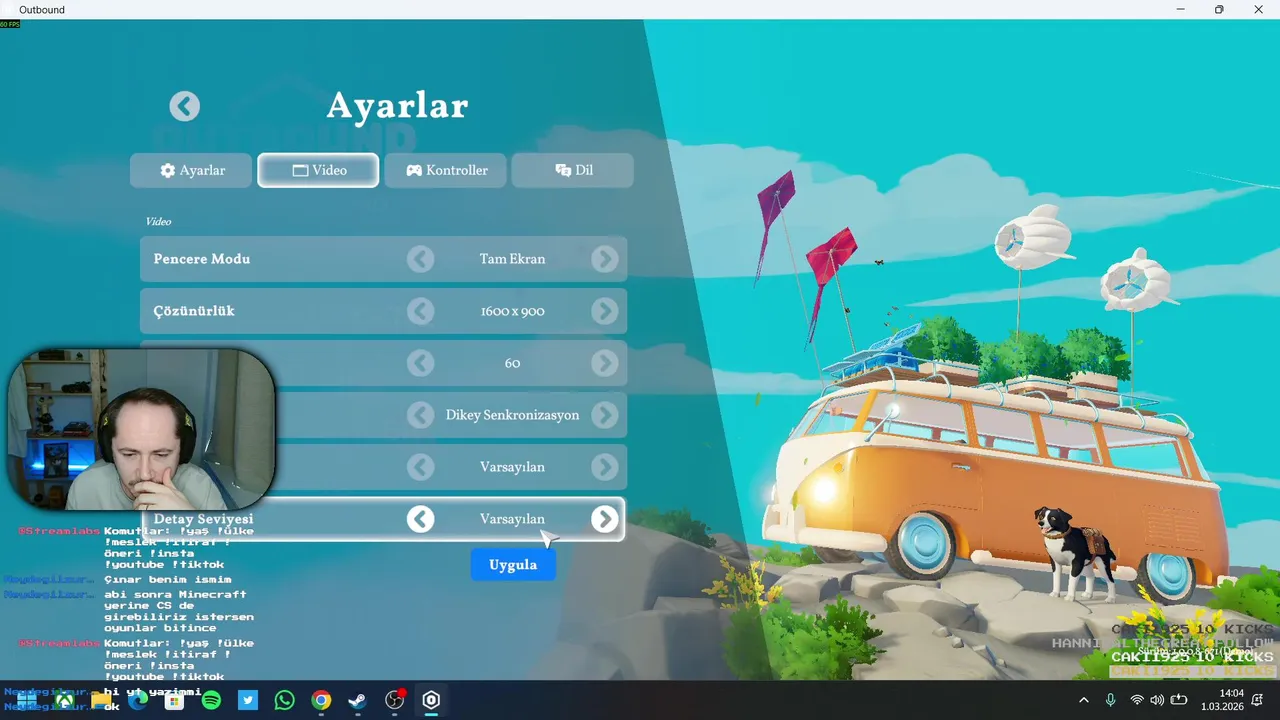Open Spotify from the taskbar

pos(211,701)
